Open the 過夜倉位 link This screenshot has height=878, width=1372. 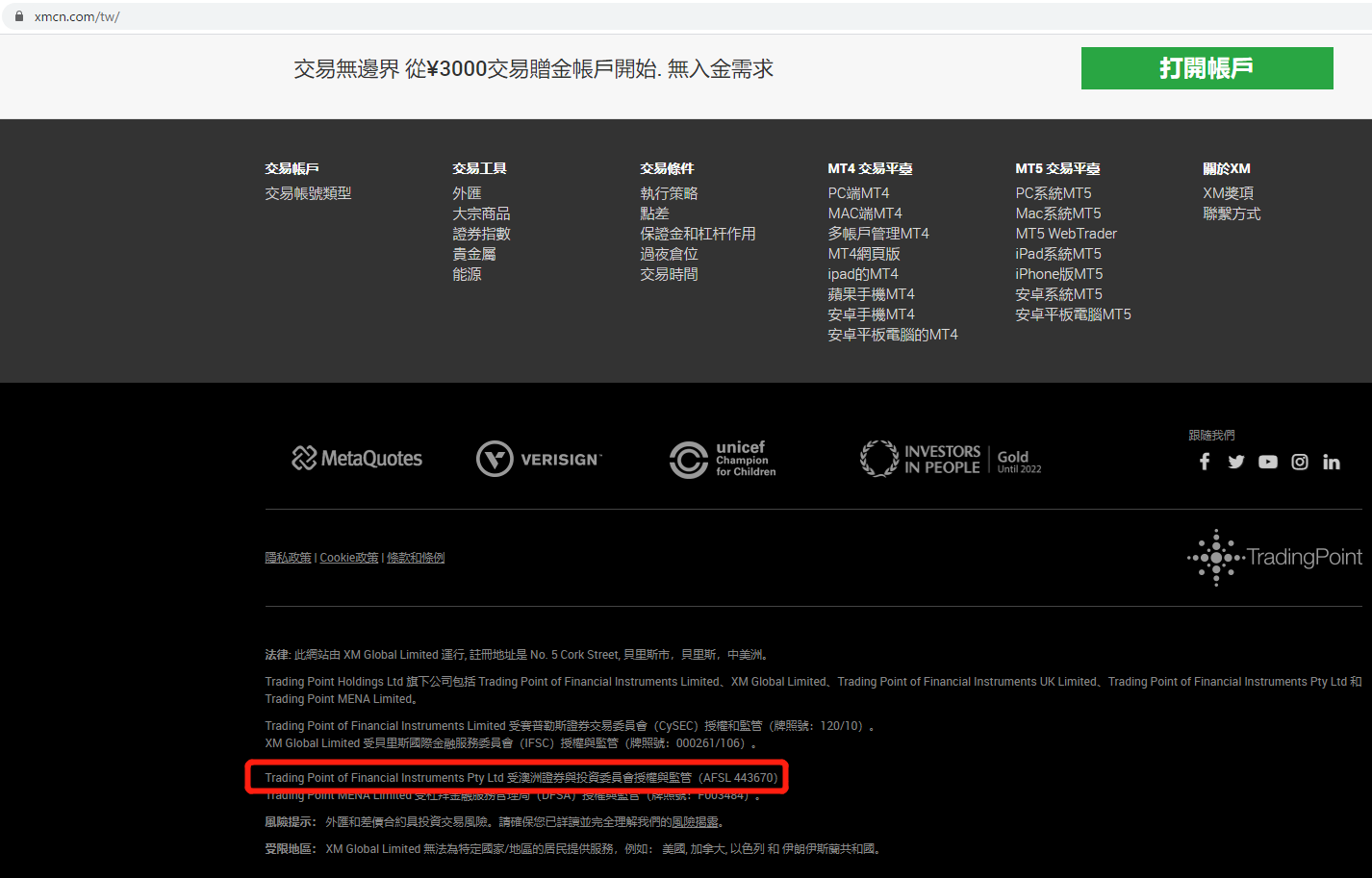click(x=669, y=254)
